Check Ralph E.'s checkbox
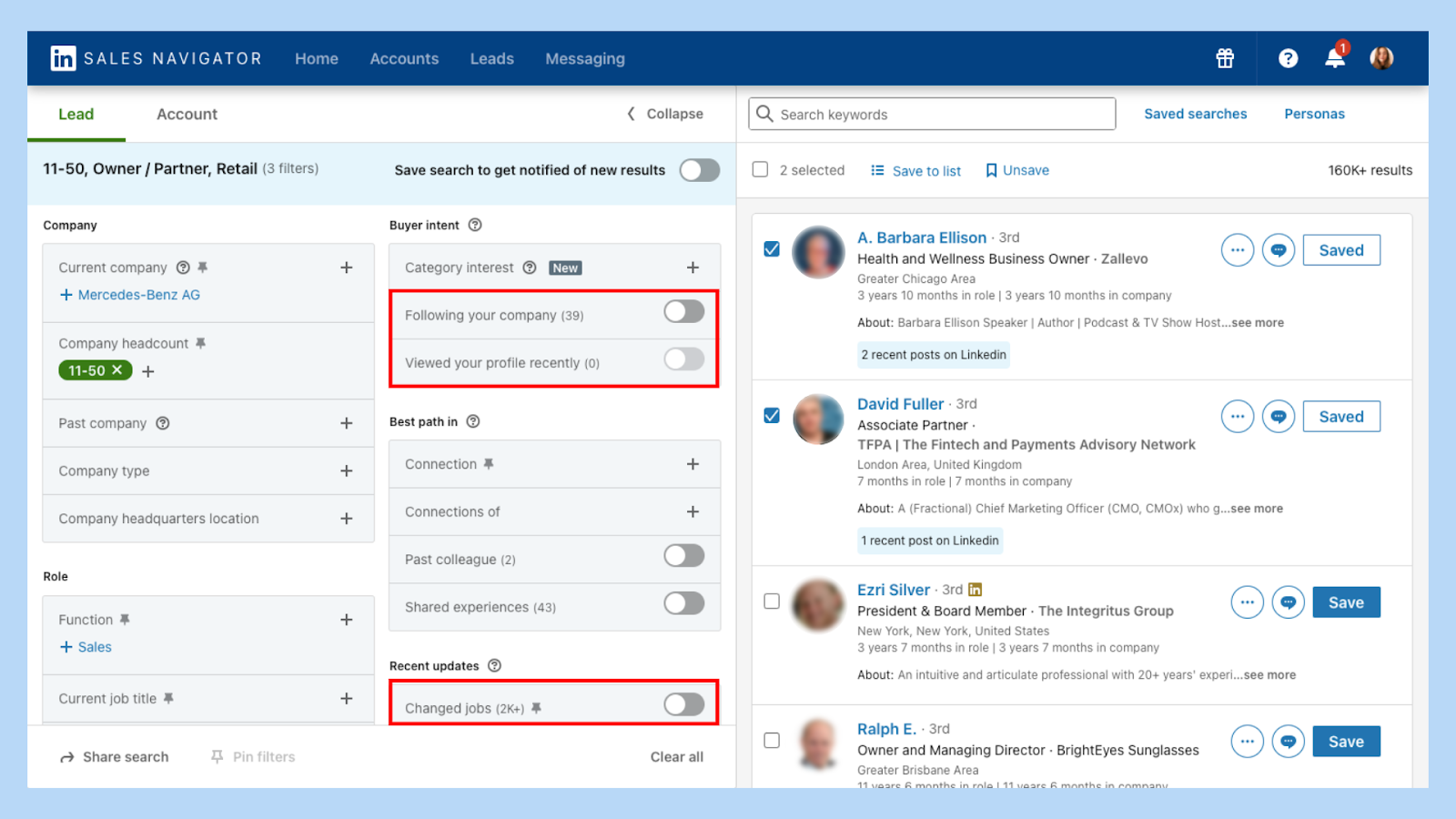 point(772,740)
